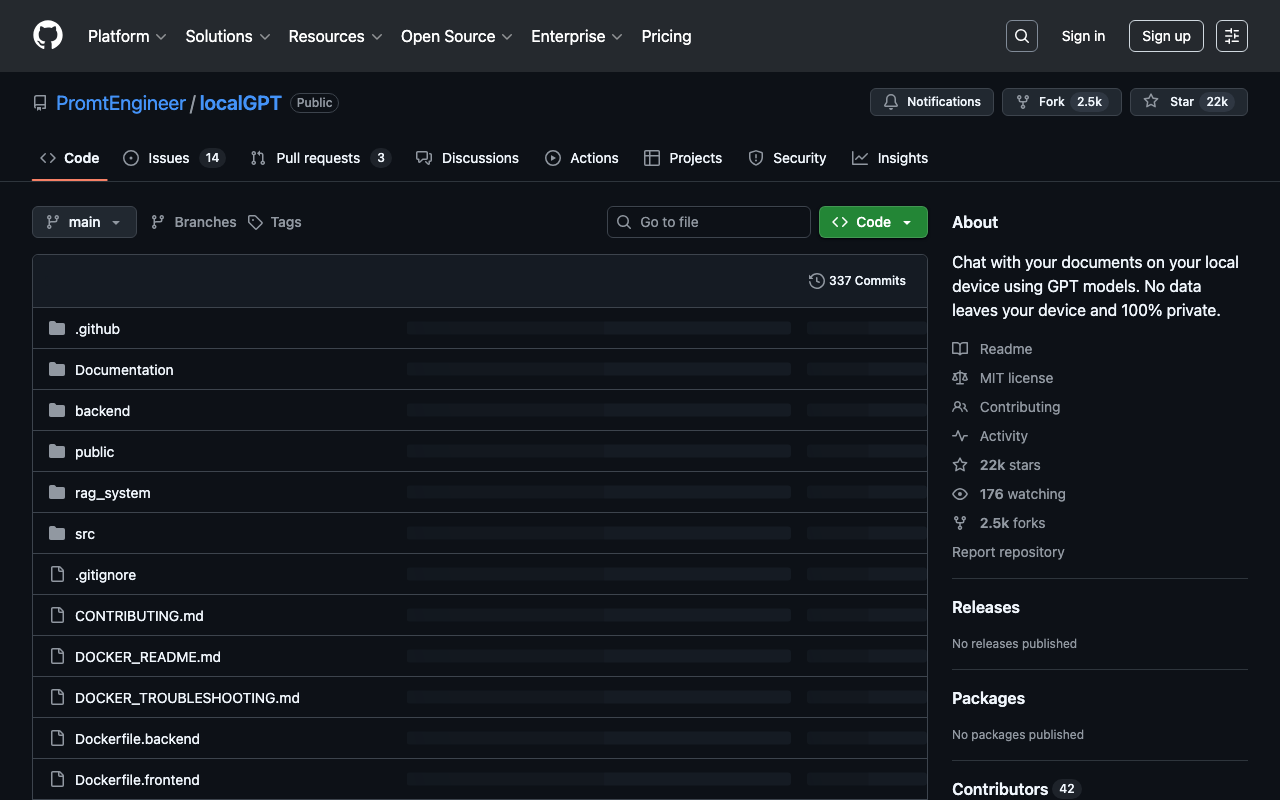Open the Tags list
Image resolution: width=1280 pixels, height=800 pixels.
click(275, 222)
